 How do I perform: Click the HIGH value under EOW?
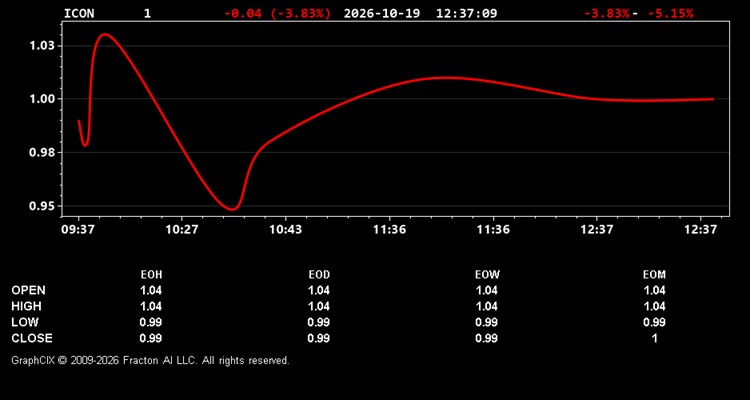tap(486, 306)
